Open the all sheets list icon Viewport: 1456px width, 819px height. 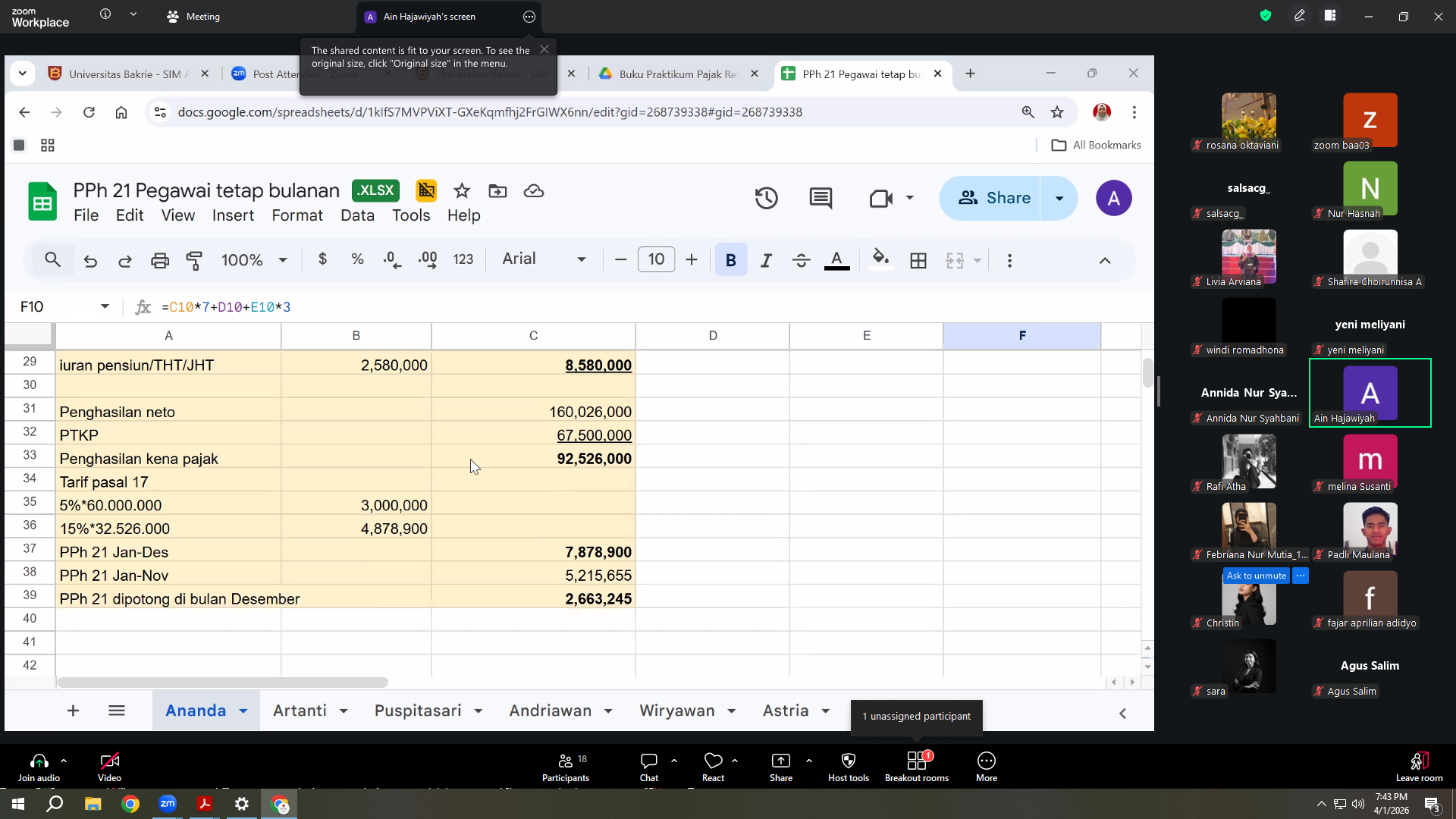117,711
